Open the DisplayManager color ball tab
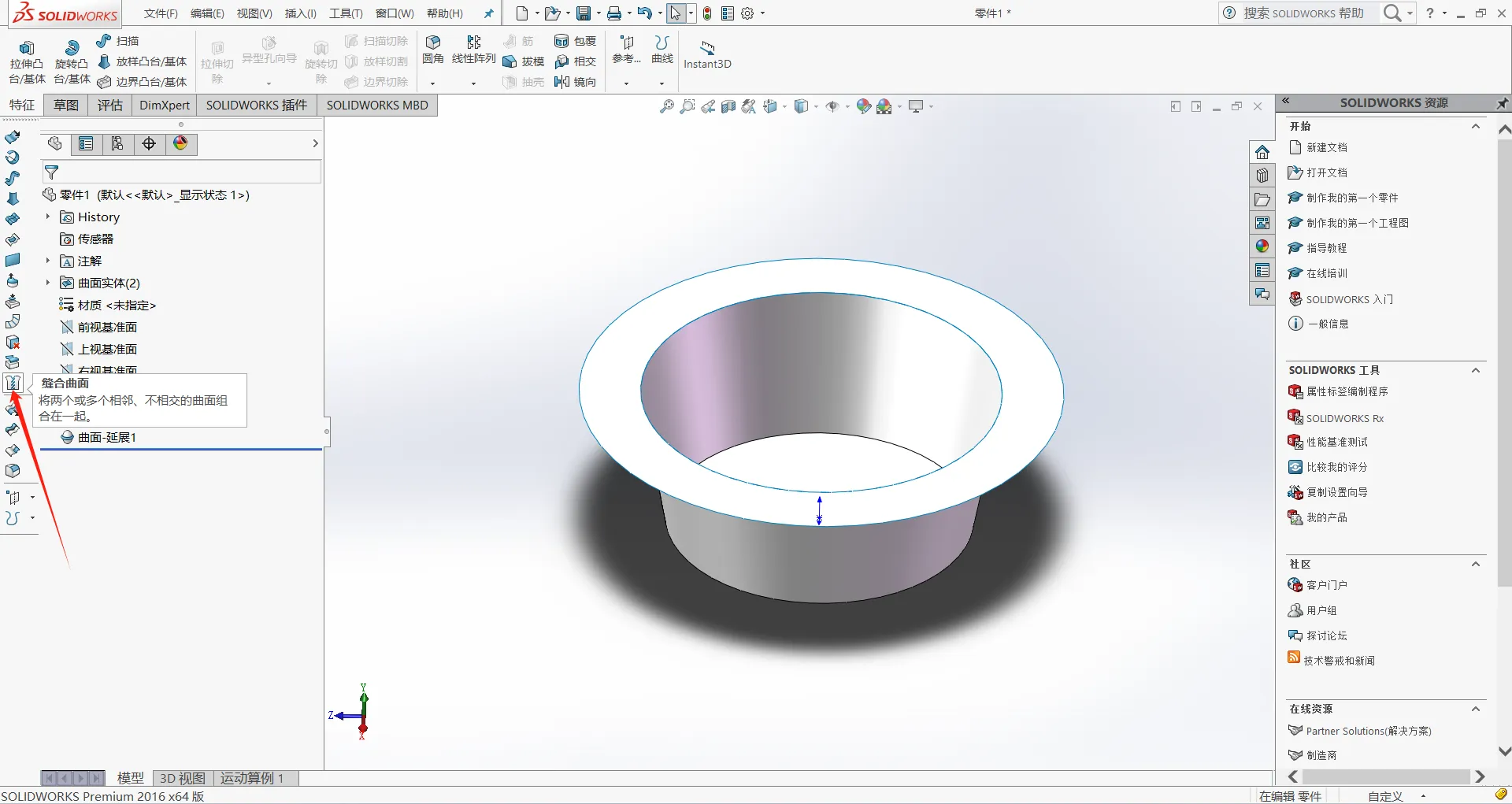Screen dimensions: 1512x804 [180, 143]
